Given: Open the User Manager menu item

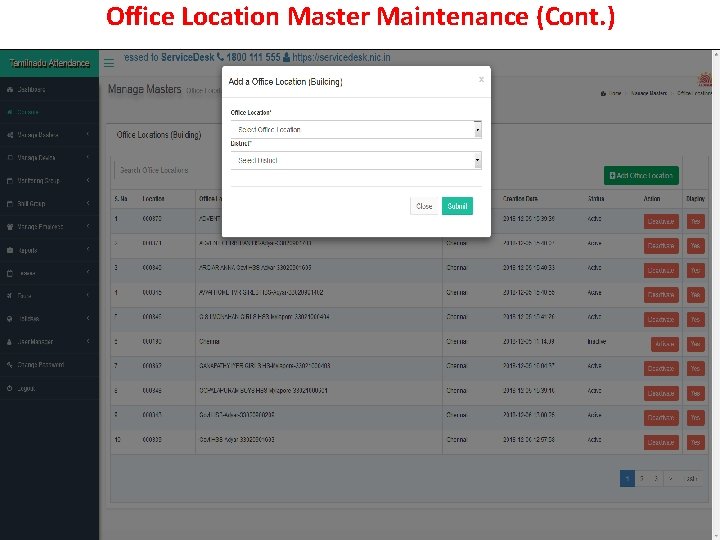Looking at the screenshot, I should (35, 342).
